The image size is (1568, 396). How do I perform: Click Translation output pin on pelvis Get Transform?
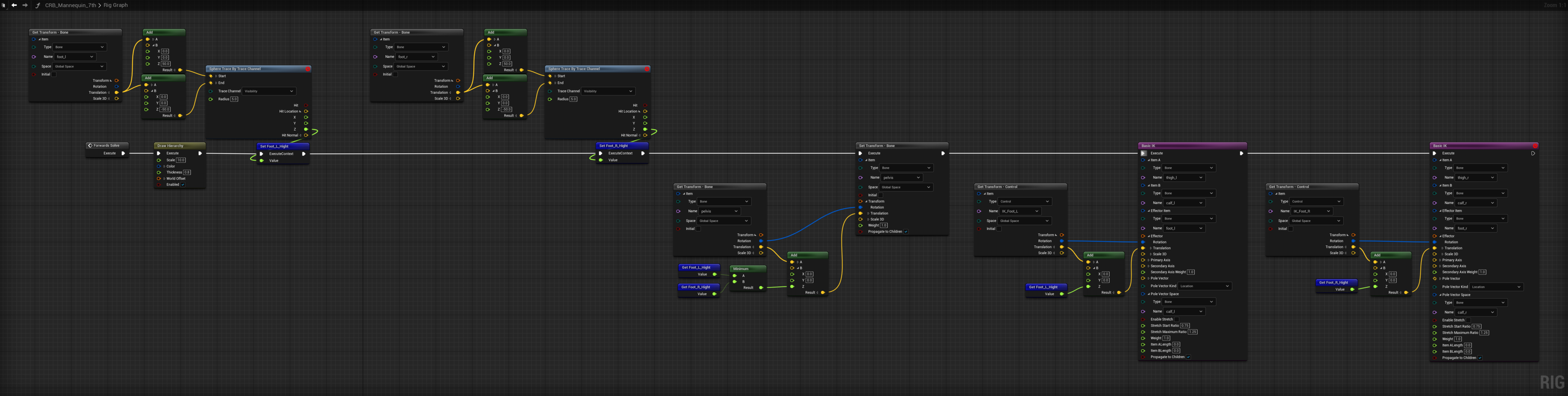click(x=761, y=247)
